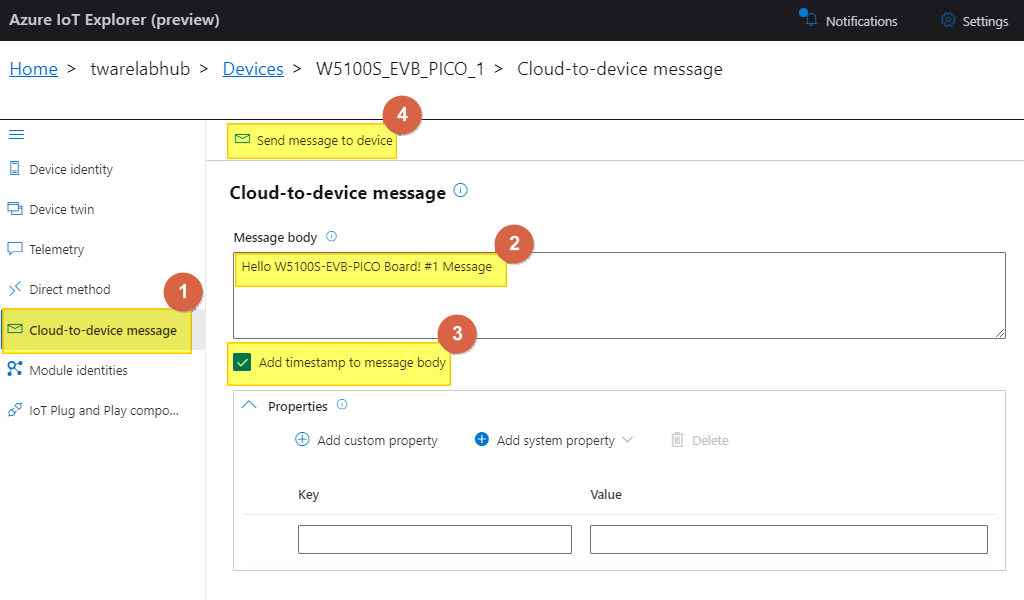The height and width of the screenshot is (600, 1024).
Task: Click the Direct method arrows icon
Action: (x=14, y=289)
